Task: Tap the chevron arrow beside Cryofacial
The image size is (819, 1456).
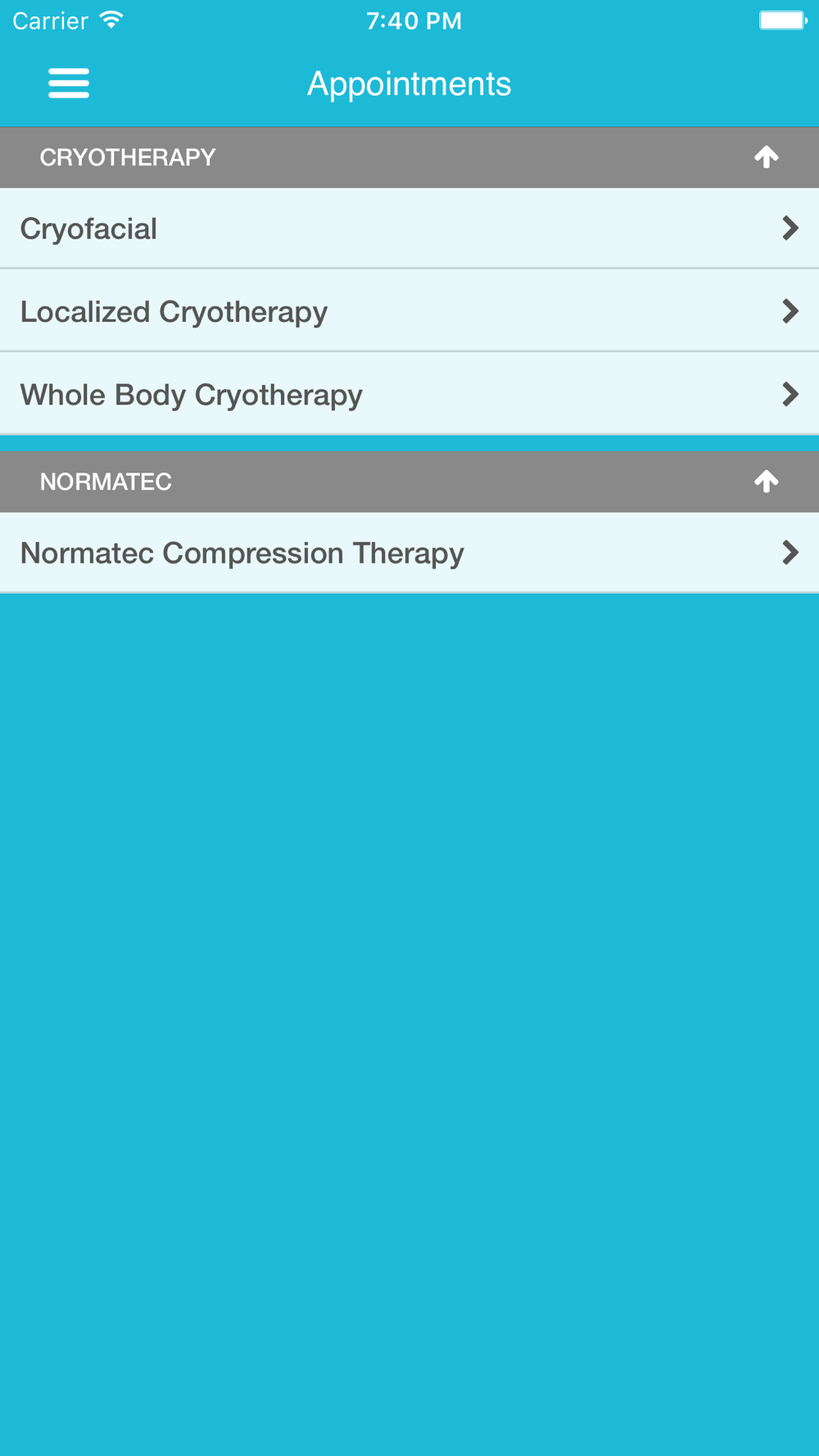Action: 790,228
